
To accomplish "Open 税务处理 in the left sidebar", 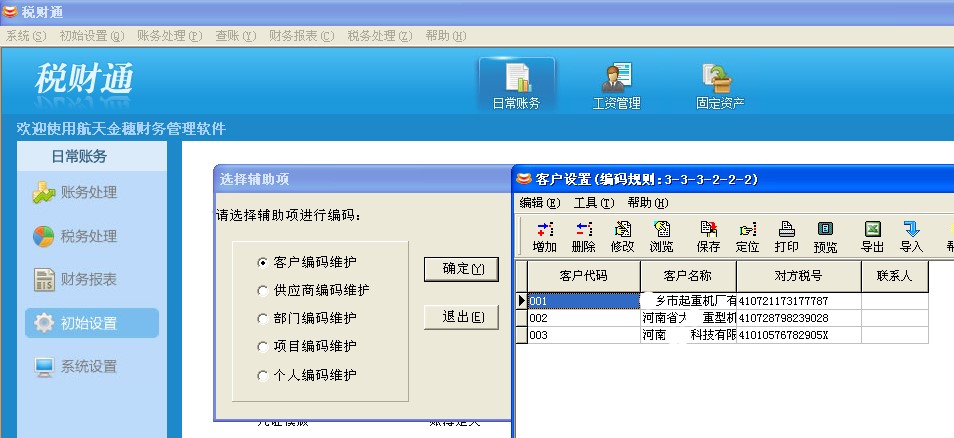I will [75, 236].
